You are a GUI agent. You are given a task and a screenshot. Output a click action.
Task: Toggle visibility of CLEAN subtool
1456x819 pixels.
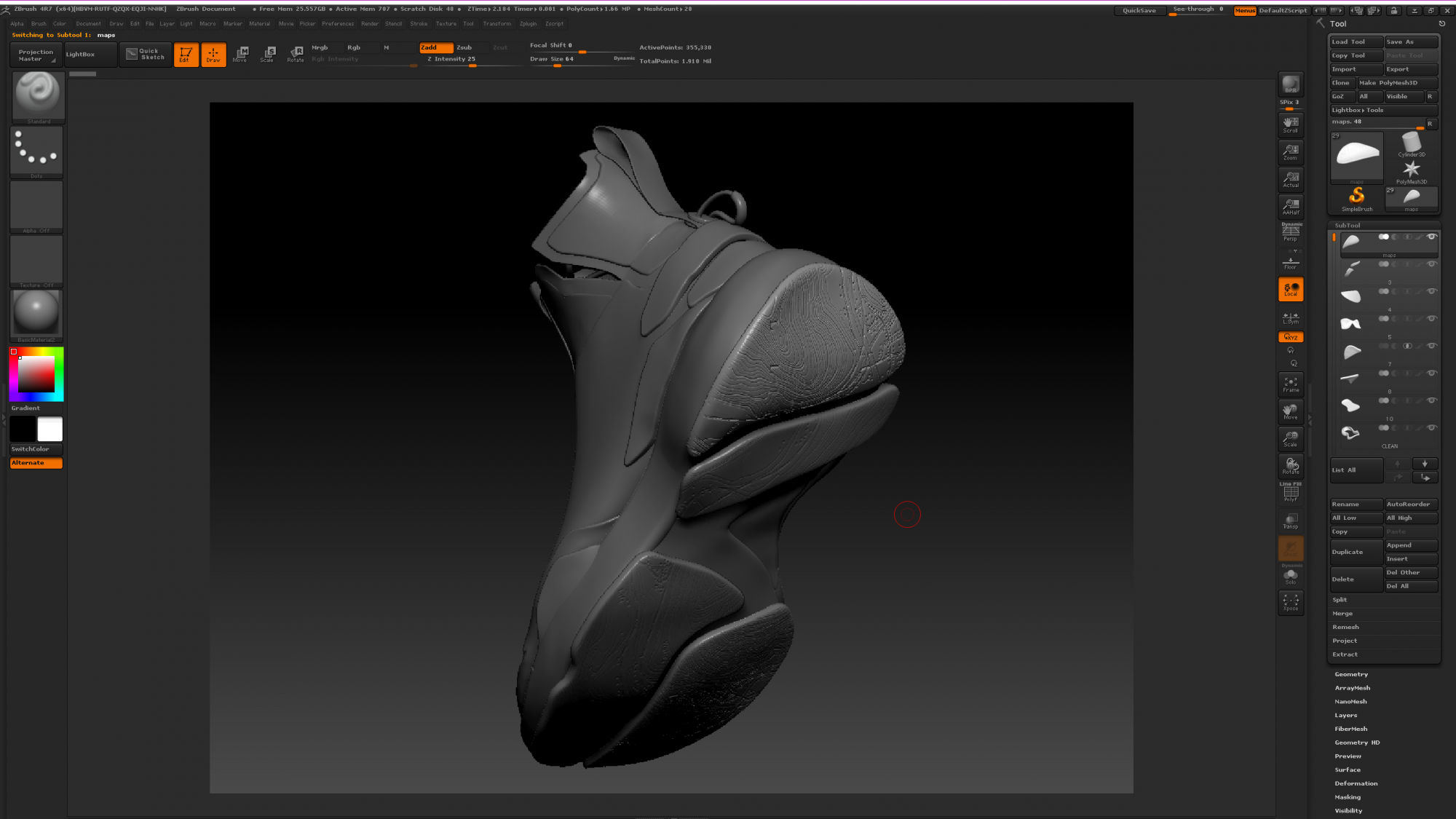click(1431, 428)
